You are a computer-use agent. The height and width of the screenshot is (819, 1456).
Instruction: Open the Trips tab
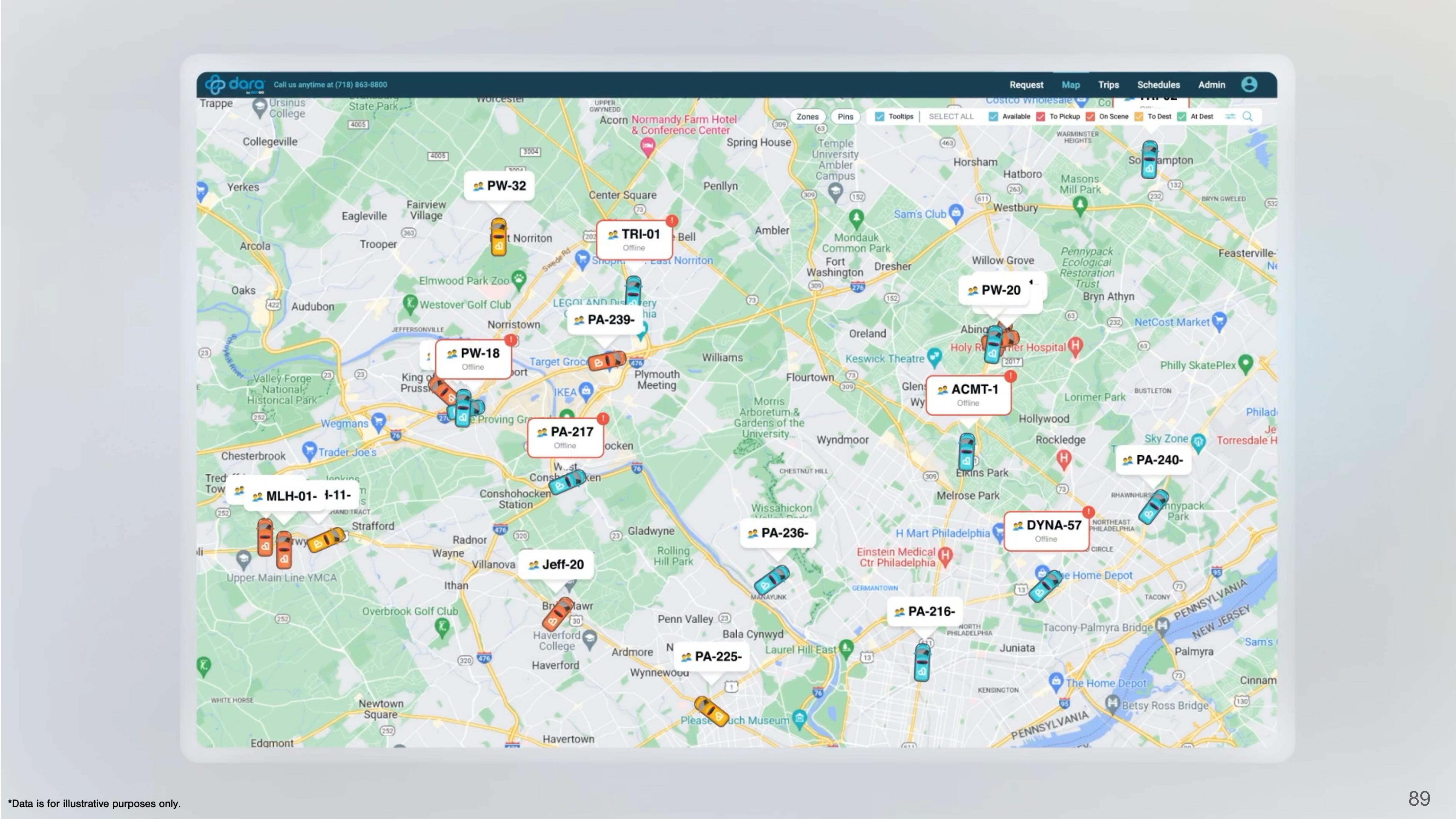(1109, 85)
